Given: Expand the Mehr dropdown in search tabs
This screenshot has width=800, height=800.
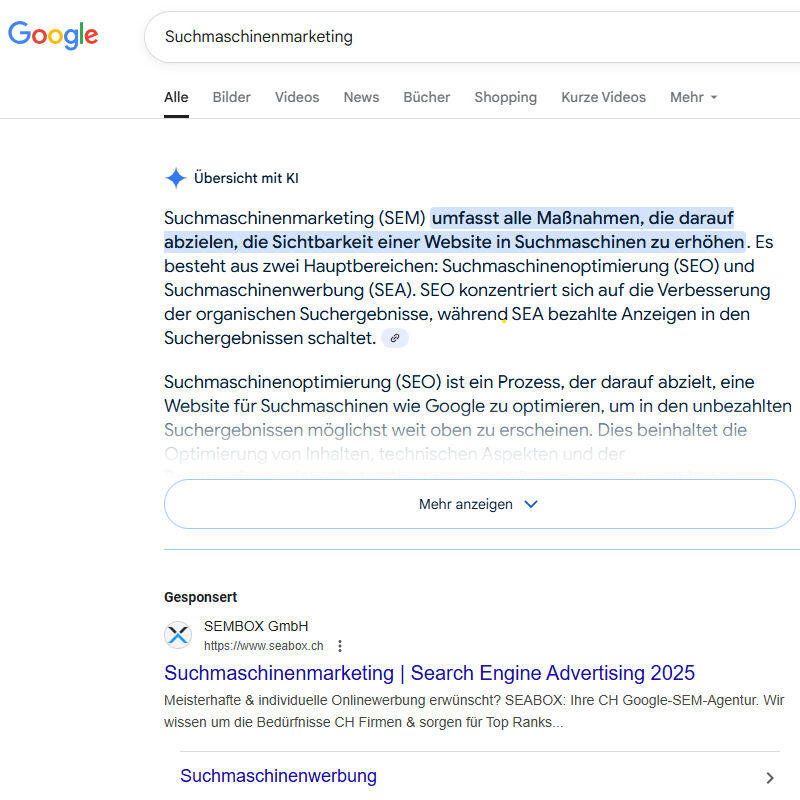Looking at the screenshot, I should [694, 97].
